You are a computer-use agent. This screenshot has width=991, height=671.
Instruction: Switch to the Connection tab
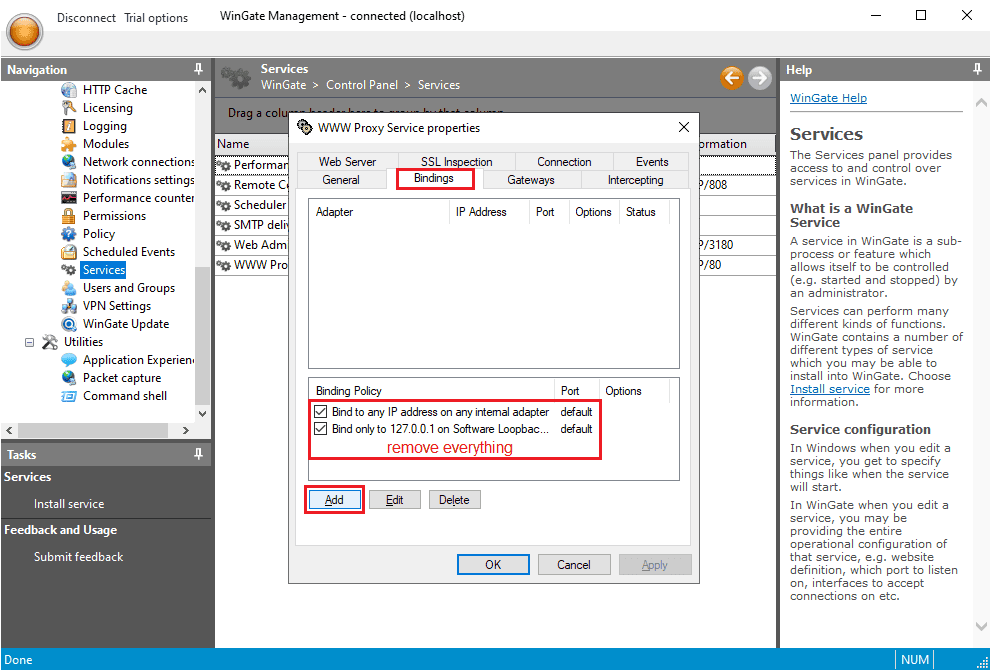[x=564, y=162]
